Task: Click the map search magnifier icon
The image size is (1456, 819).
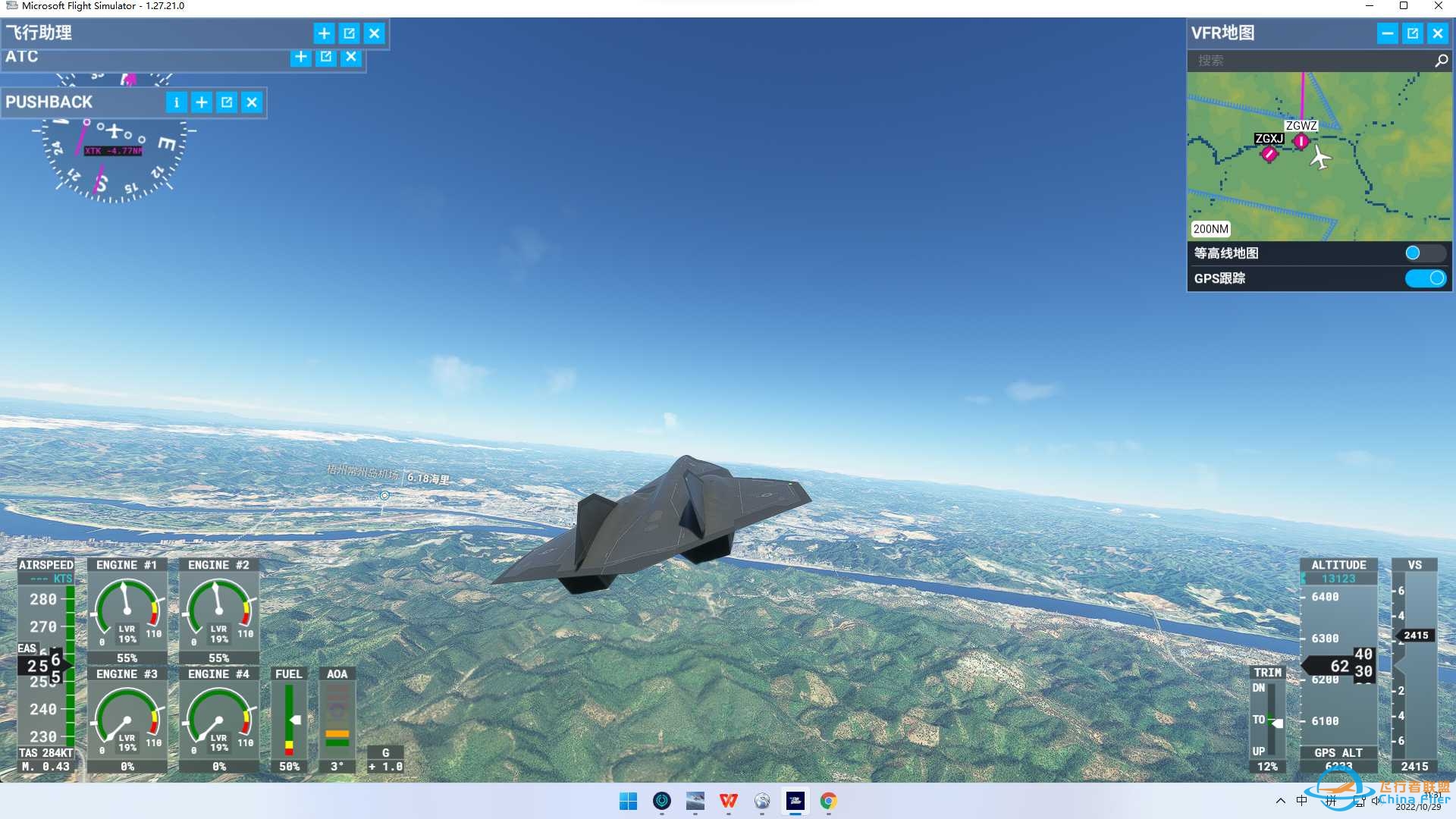Action: pyautogui.click(x=1441, y=61)
